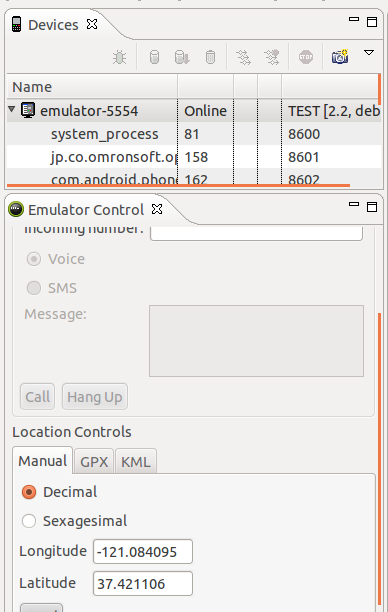The width and height of the screenshot is (388, 612).
Task: Select the Sexagesimal radio button
Action: pos(29,521)
